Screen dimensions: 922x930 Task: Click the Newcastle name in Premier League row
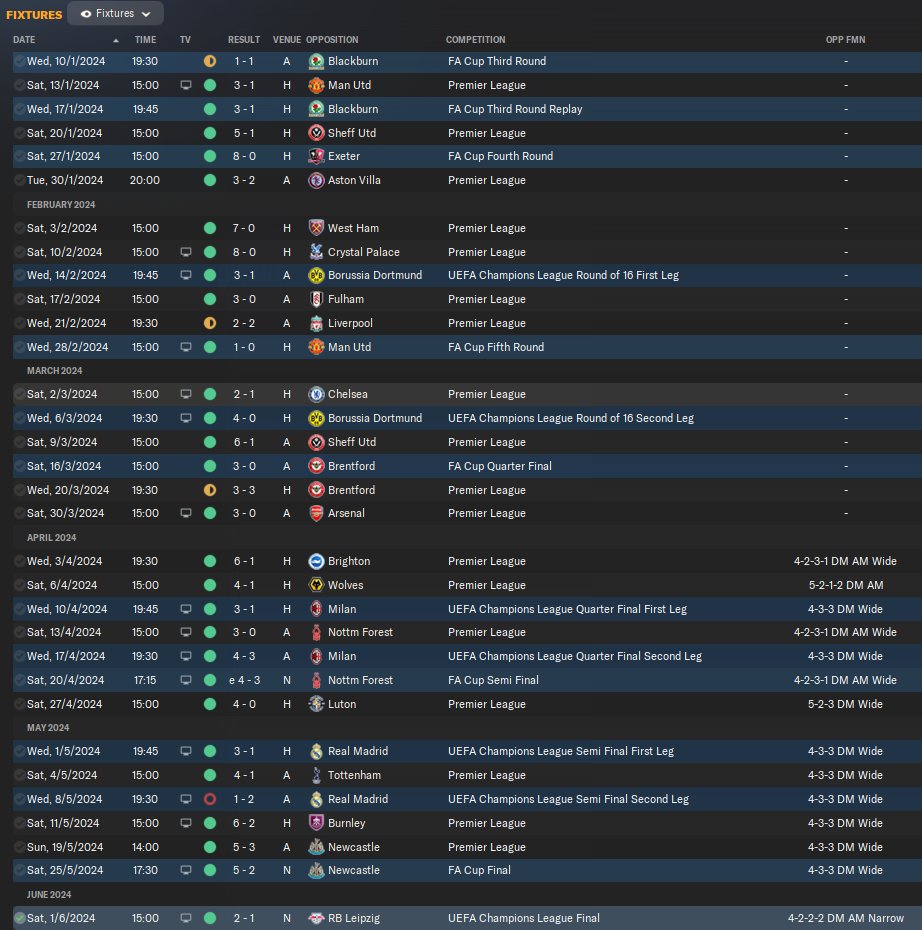tap(354, 847)
